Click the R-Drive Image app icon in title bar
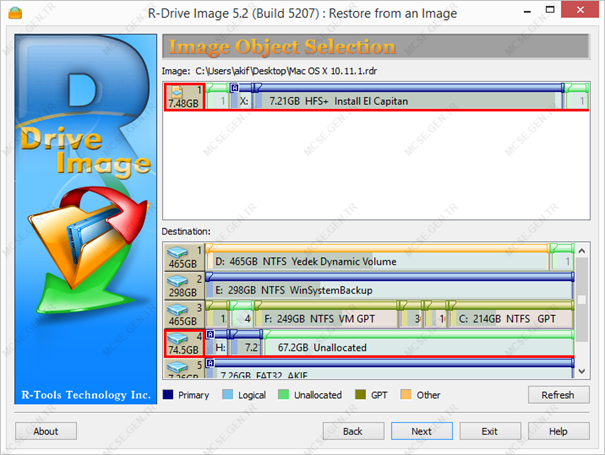The height and width of the screenshot is (455, 605). [x=15, y=13]
